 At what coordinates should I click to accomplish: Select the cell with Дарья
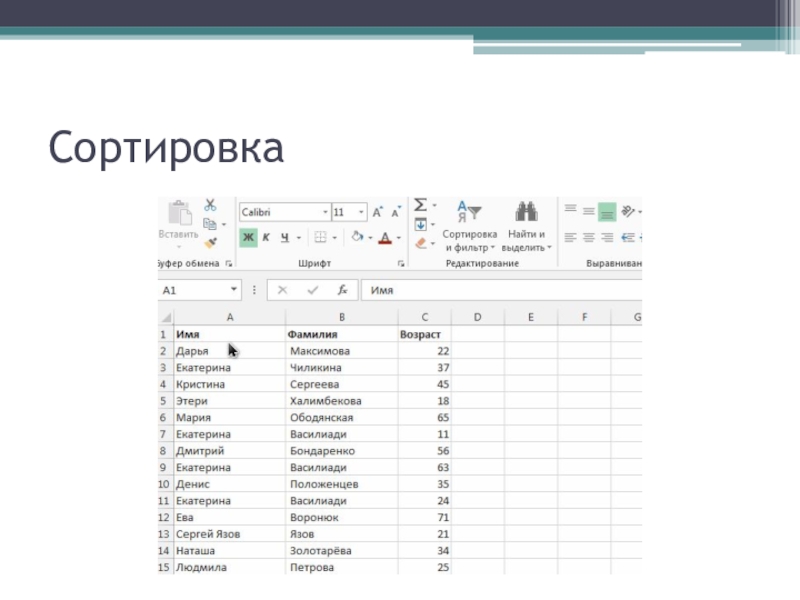(230, 351)
